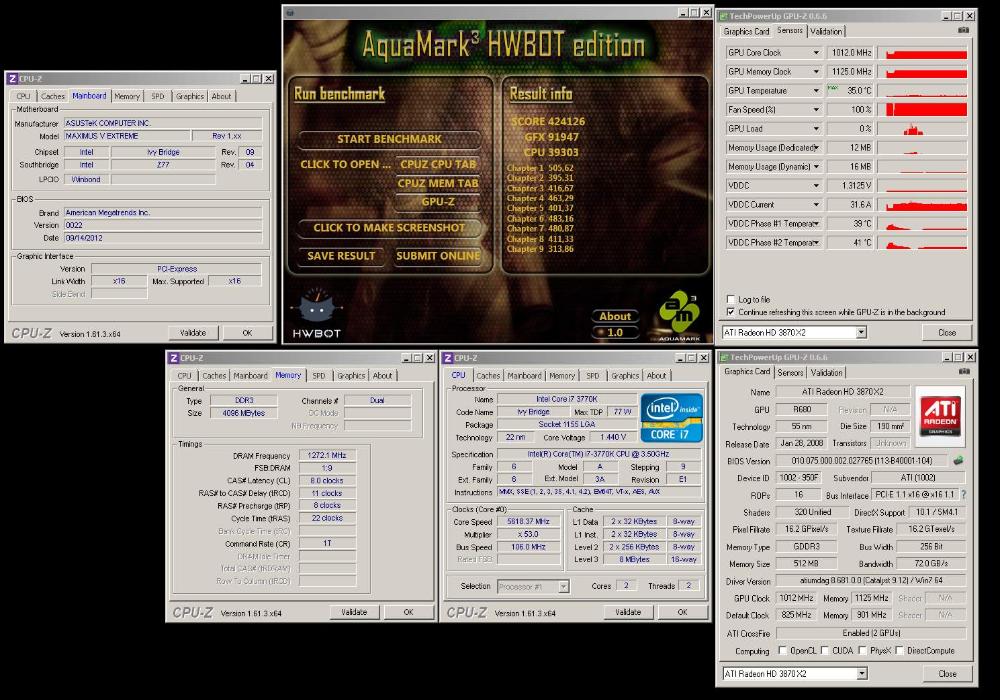Click the ATI CrossFire Enabled (2 GPUs) field
The width and height of the screenshot is (1000, 700).
tap(871, 633)
